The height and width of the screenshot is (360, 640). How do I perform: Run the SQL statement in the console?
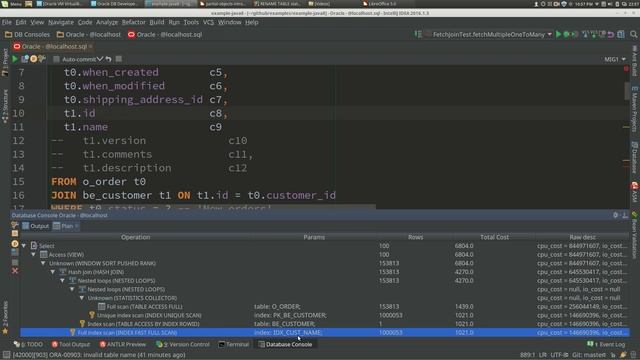tap(15, 59)
